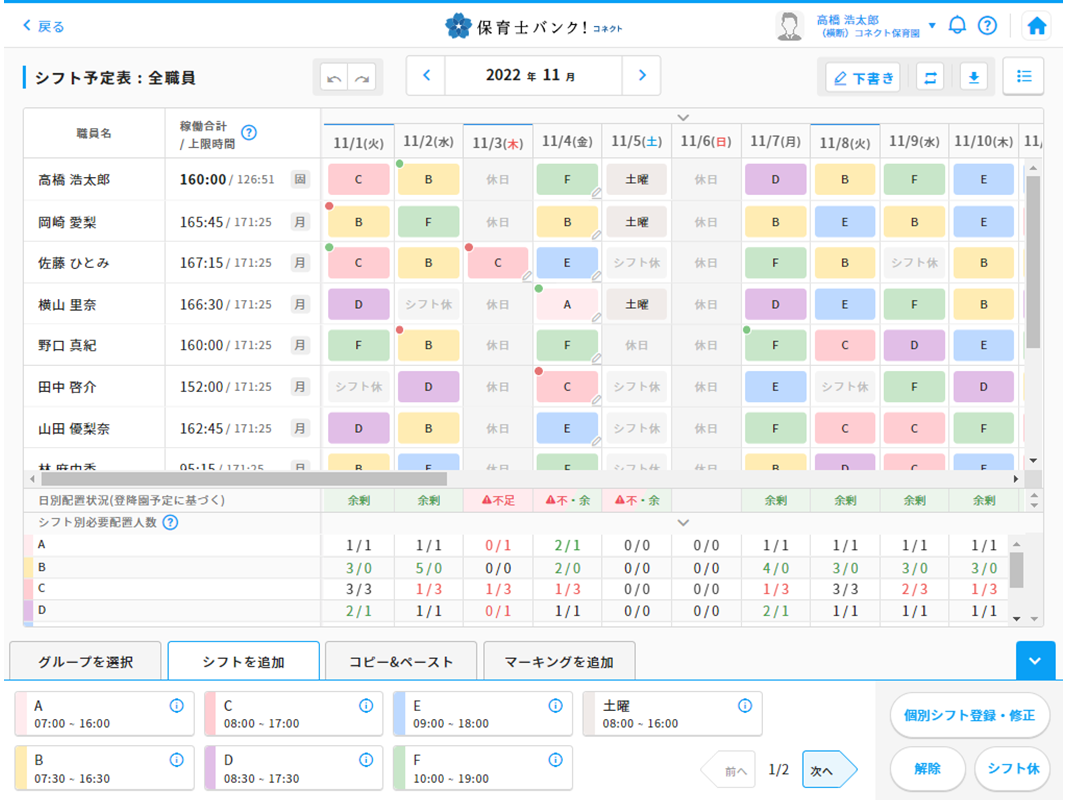Open the notifications bell

pos(957,26)
